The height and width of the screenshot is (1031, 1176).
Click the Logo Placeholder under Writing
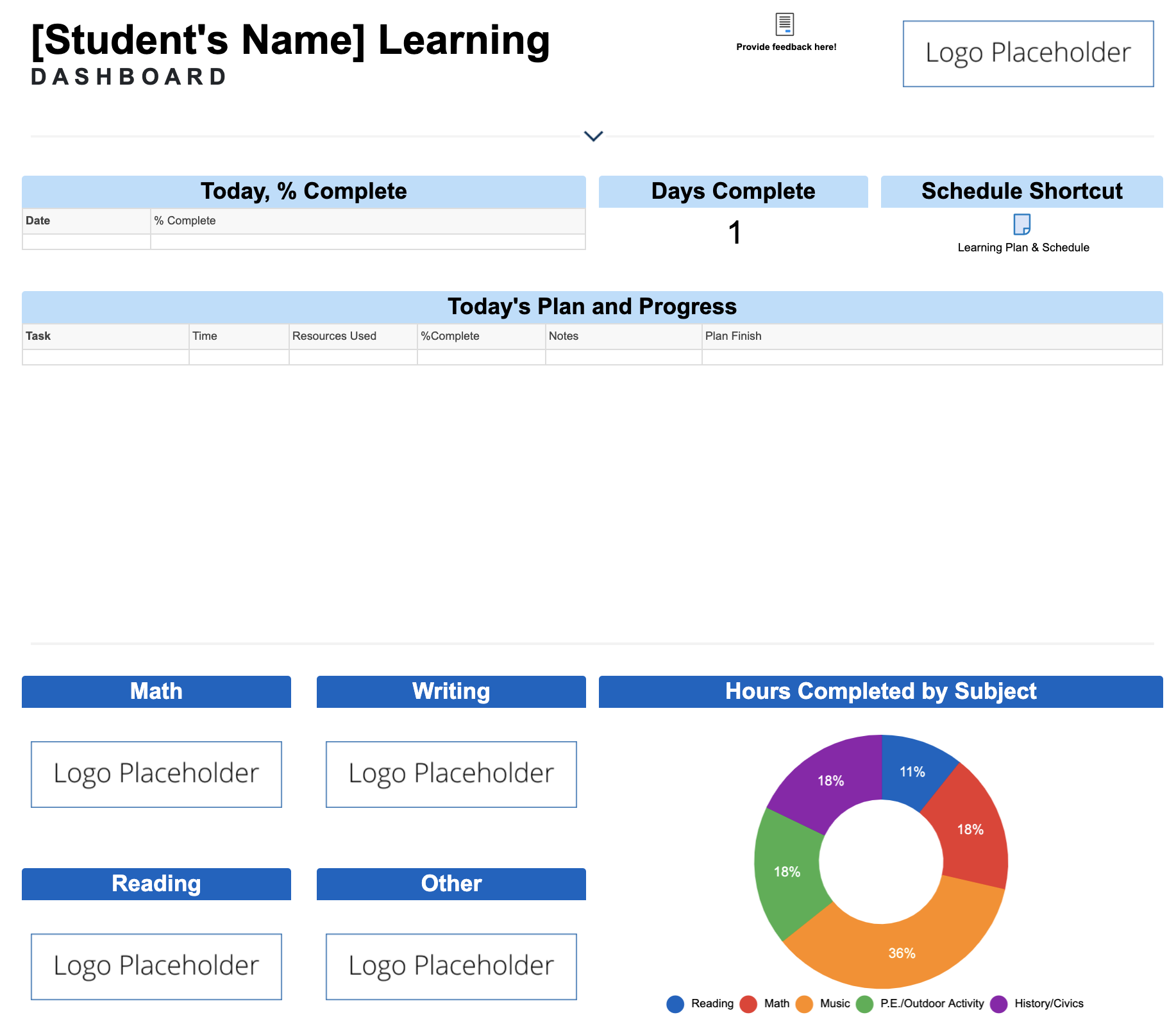pyautogui.click(x=451, y=774)
